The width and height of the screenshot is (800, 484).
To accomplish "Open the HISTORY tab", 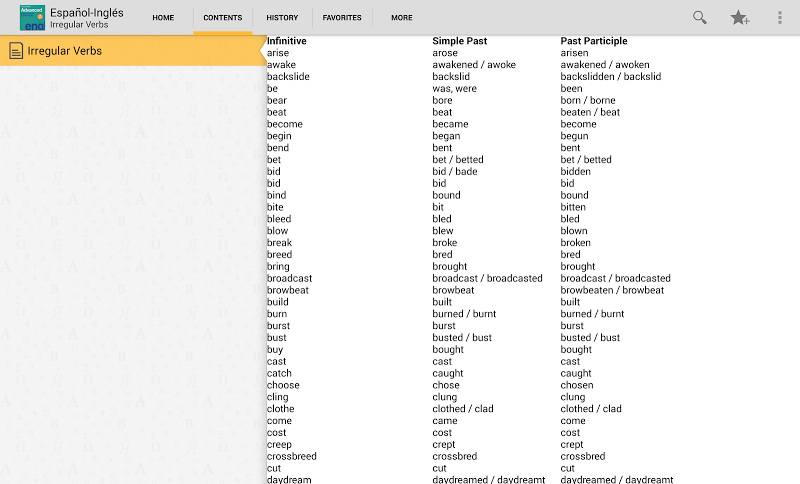I will (x=282, y=17).
